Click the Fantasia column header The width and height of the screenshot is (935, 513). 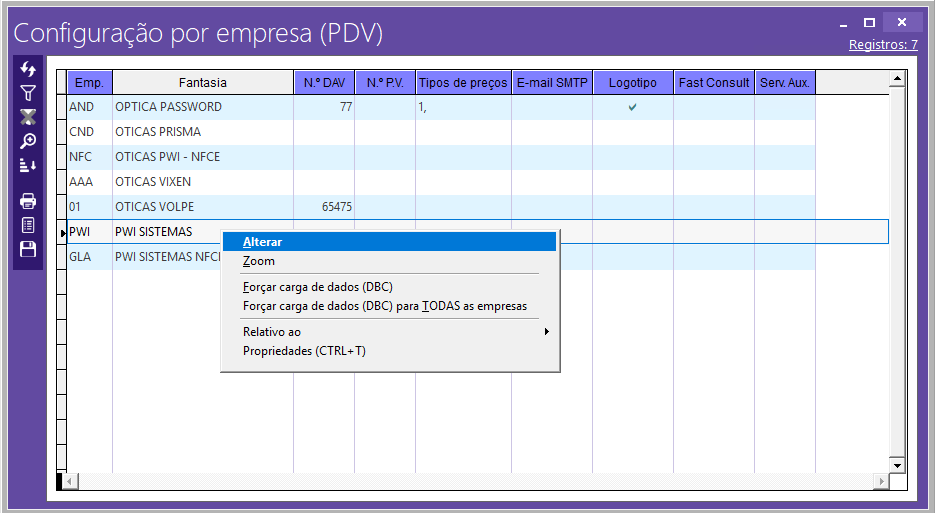pyautogui.click(x=202, y=83)
